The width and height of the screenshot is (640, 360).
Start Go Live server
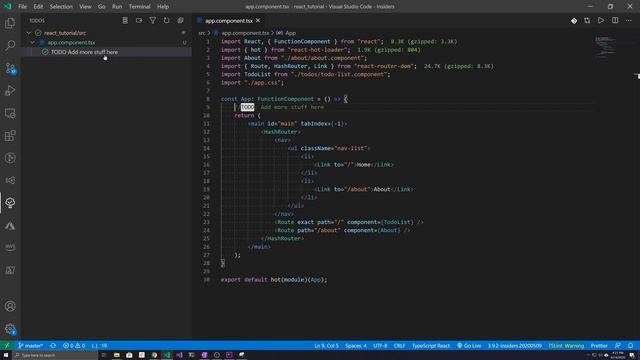click(x=469, y=346)
